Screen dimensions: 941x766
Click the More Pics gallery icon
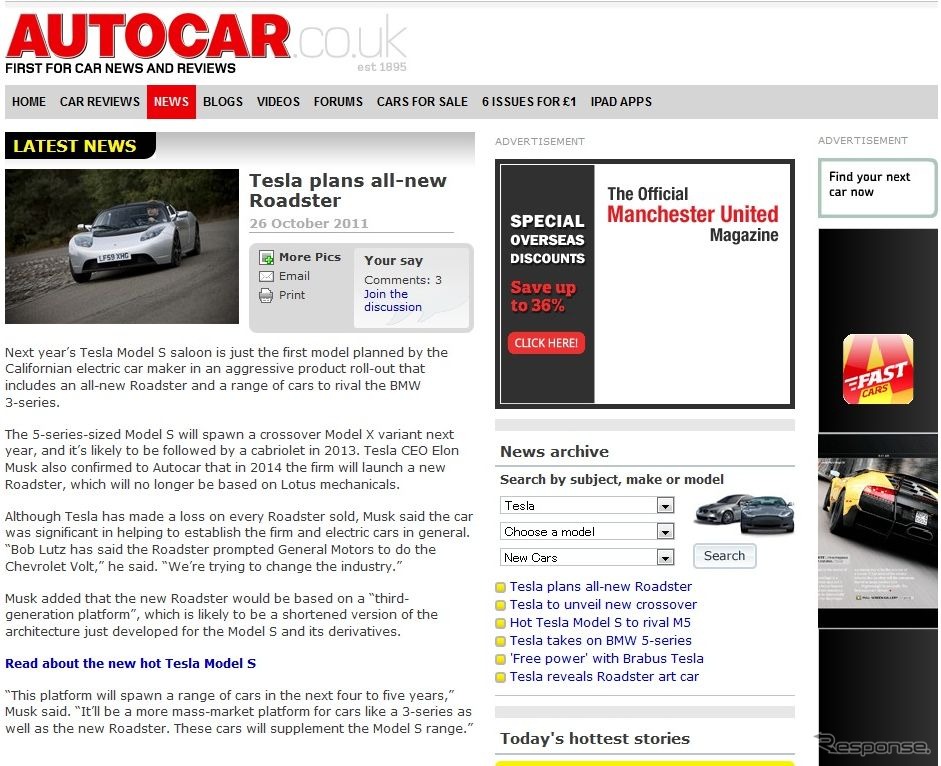click(x=266, y=258)
